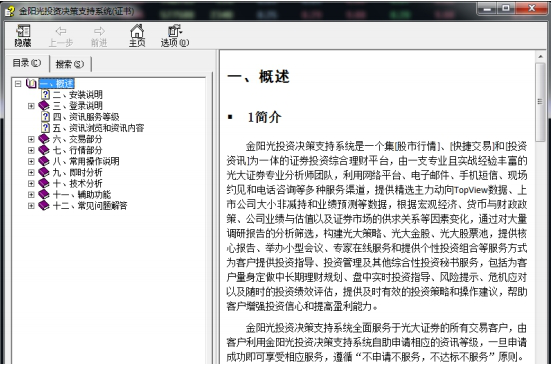This screenshot has width=551, height=378.
Task: Click the purple book icon for 七、行情部分
Action: click(x=44, y=150)
